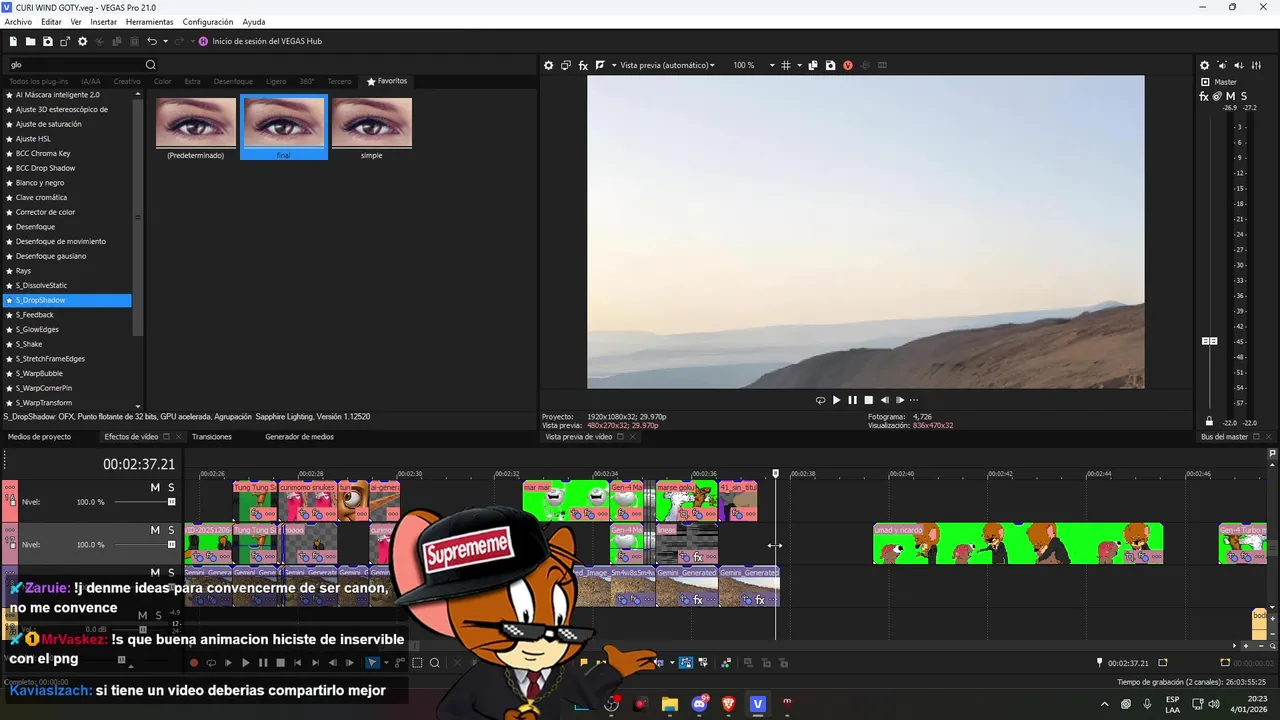Save preview snapshot to file
The width and height of the screenshot is (1280, 720).
point(830,65)
